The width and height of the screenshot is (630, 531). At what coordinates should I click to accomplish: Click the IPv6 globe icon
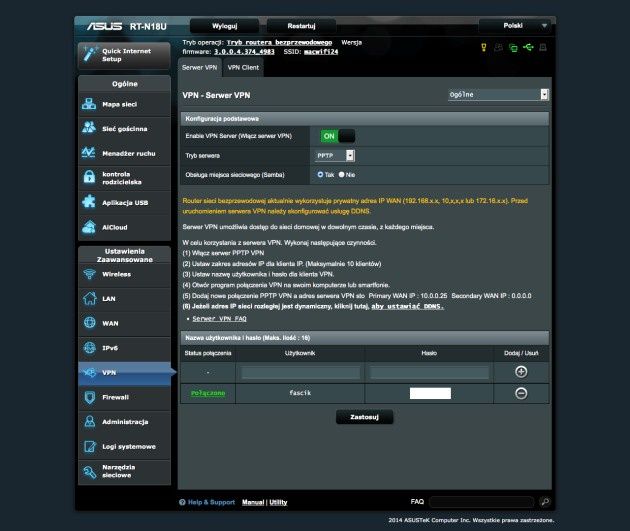(89, 347)
